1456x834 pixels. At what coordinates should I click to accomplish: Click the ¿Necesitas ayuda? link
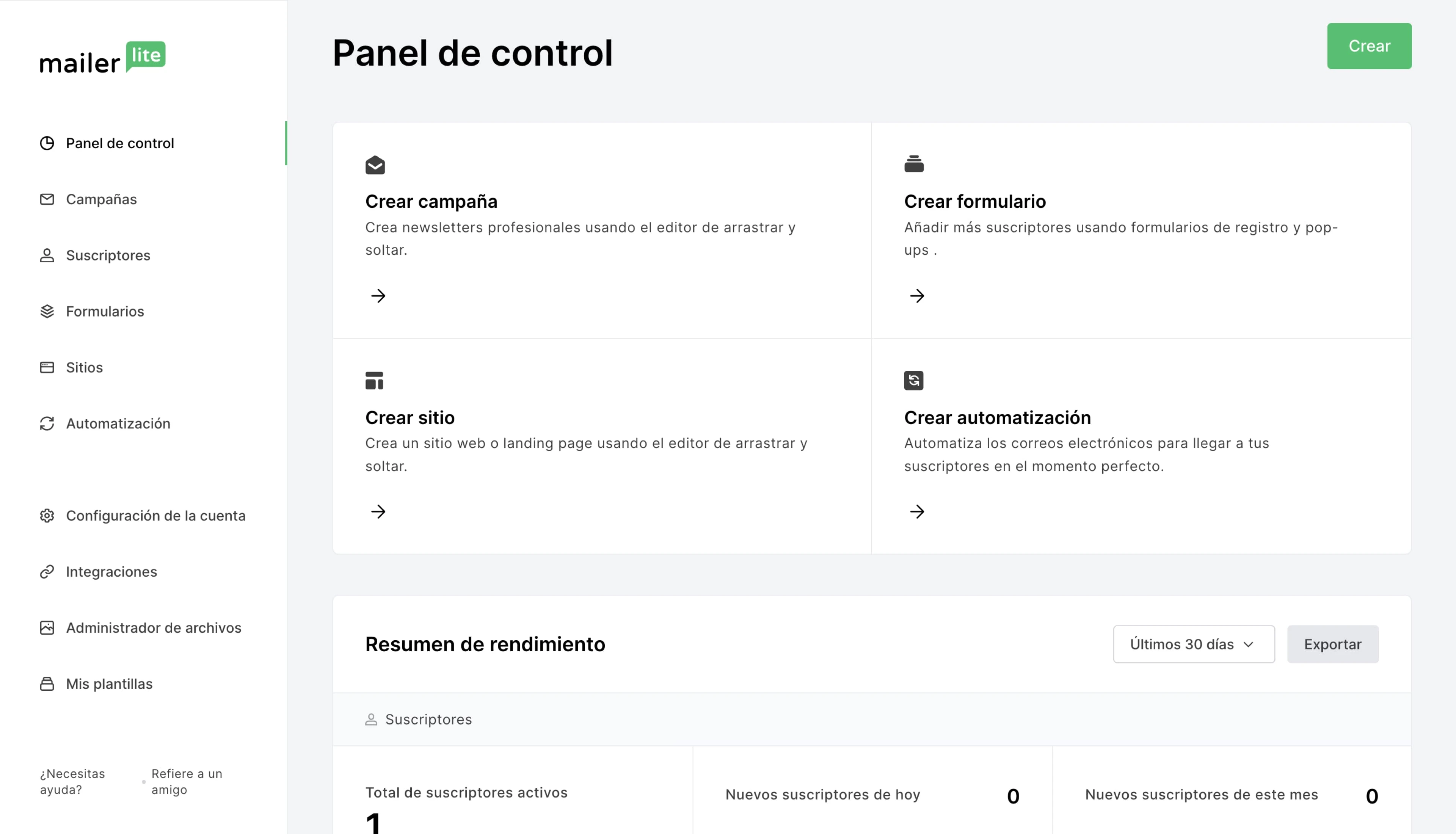[72, 781]
